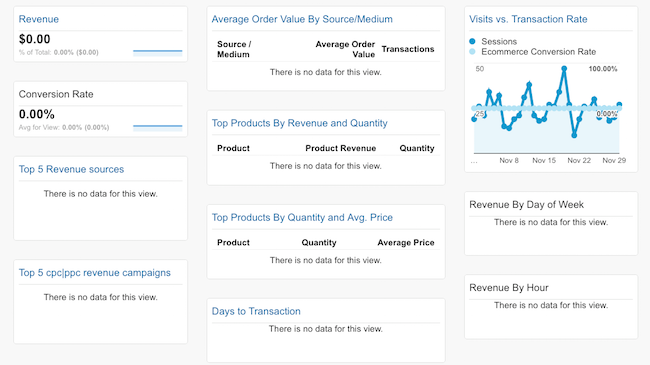Open Top Products By Quantity and Avg. Price
This screenshot has width=650, height=365.
(302, 217)
